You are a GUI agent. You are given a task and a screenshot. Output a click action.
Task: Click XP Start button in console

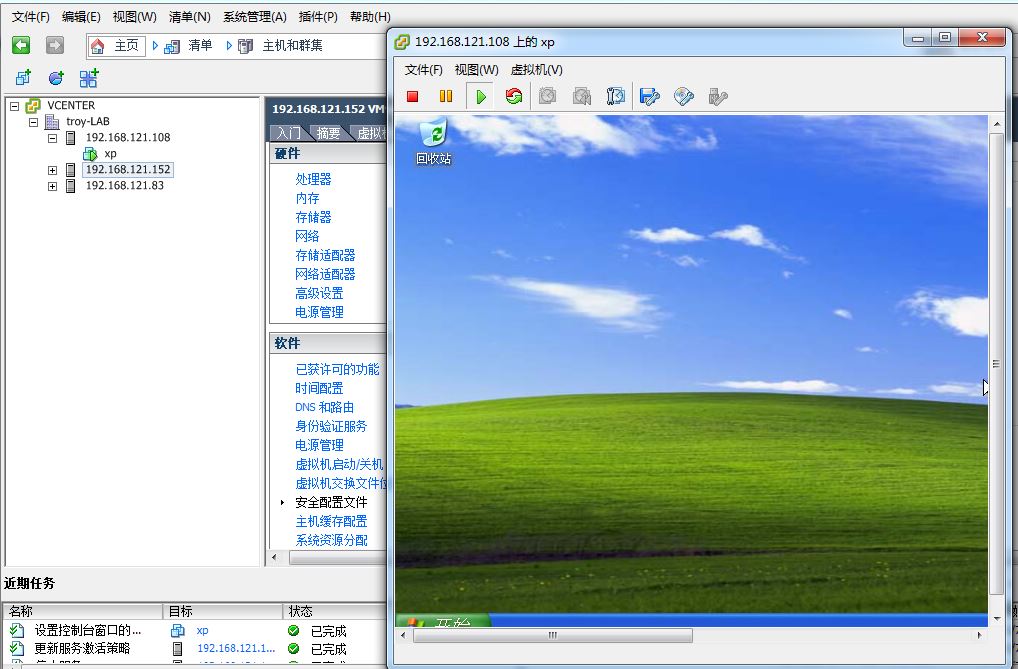(443, 620)
